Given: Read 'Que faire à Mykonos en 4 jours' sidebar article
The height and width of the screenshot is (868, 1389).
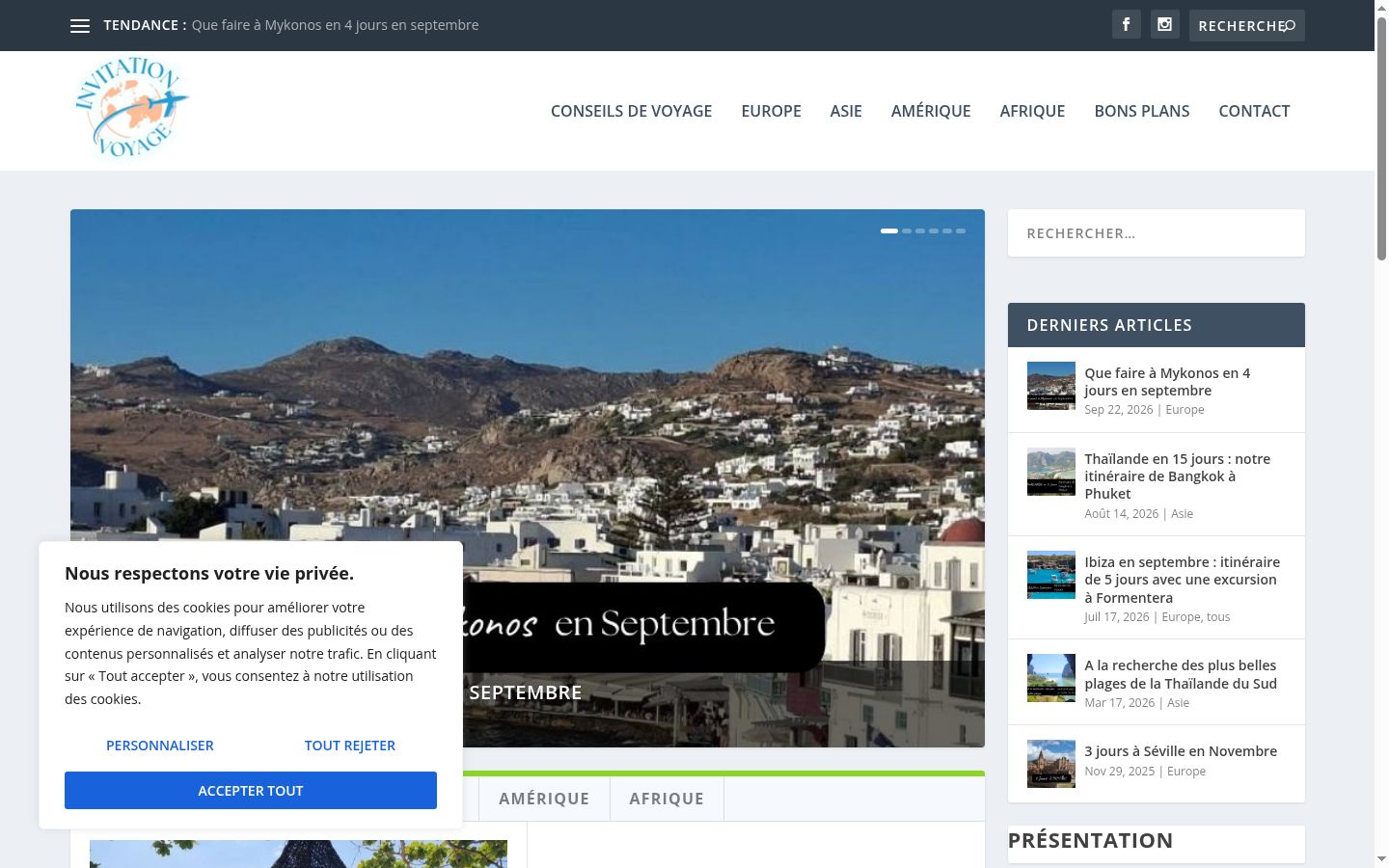Looking at the screenshot, I should tap(1167, 382).
